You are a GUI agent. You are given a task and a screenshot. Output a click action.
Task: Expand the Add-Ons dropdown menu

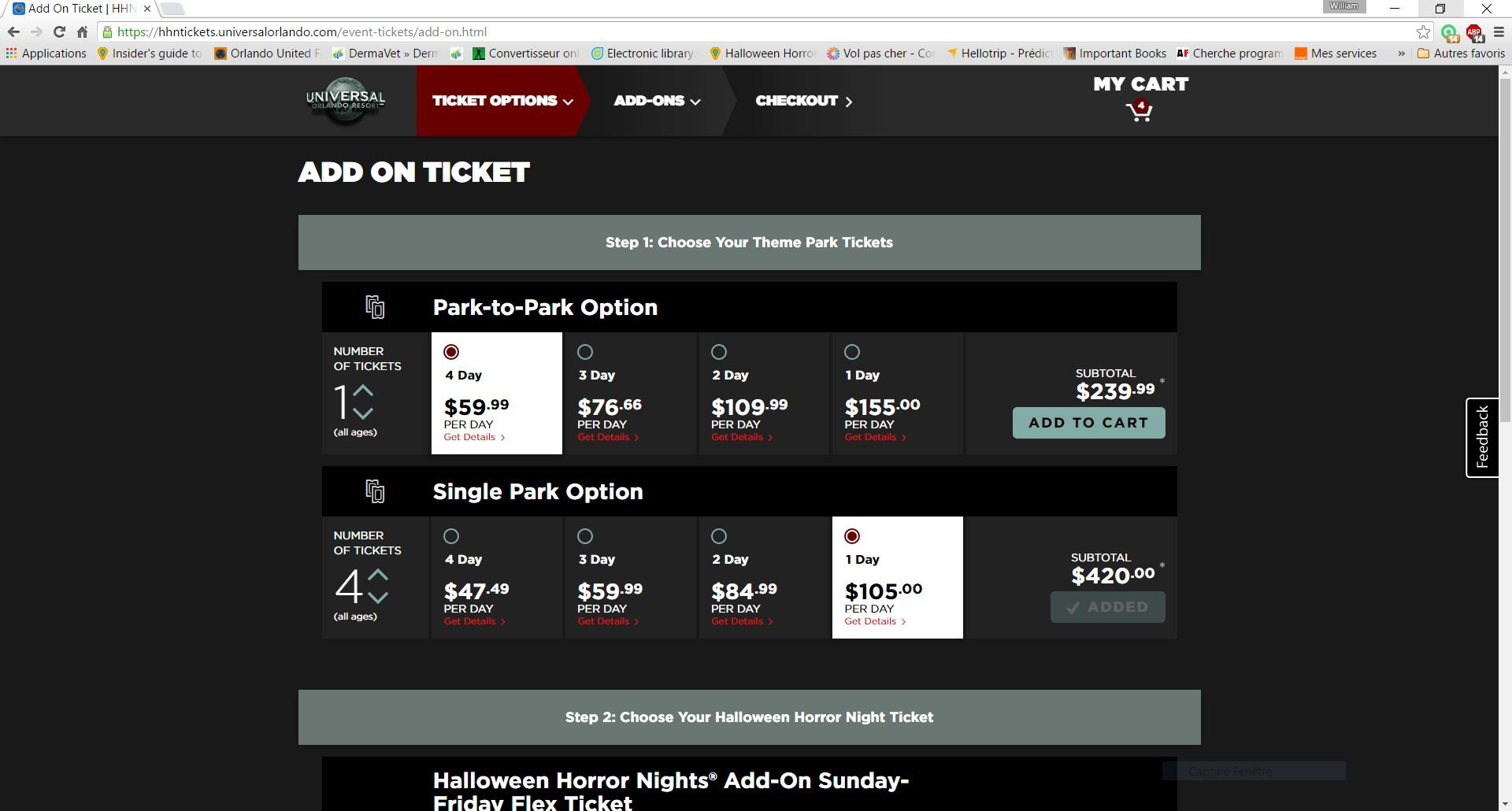pyautogui.click(x=657, y=101)
